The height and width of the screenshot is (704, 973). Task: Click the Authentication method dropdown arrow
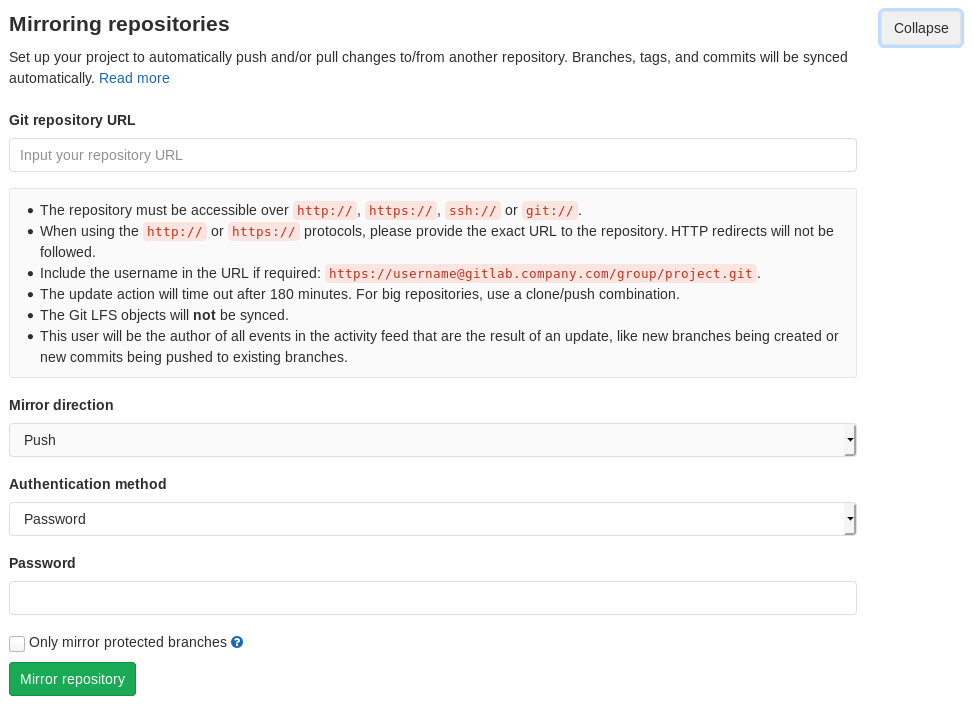(850, 519)
